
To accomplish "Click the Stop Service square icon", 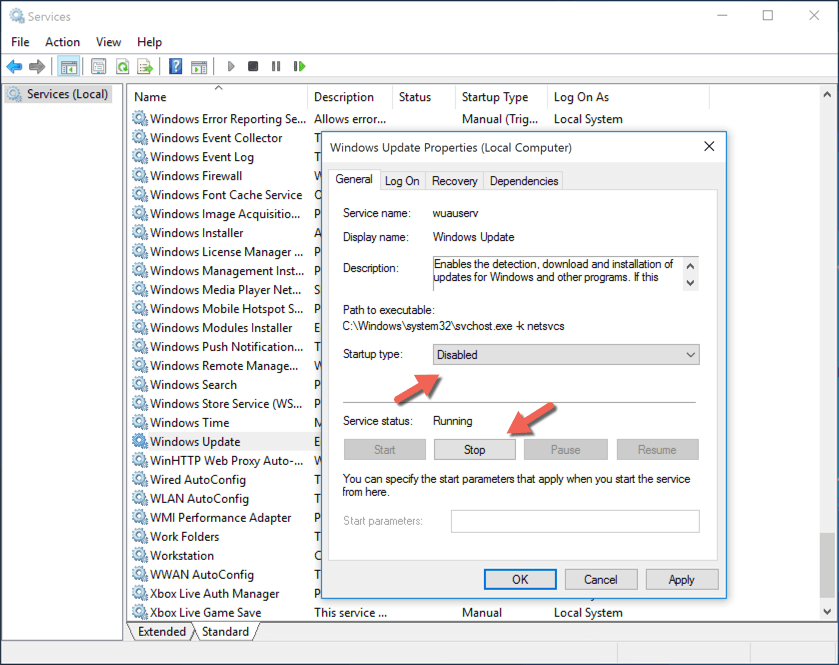I will click(253, 66).
